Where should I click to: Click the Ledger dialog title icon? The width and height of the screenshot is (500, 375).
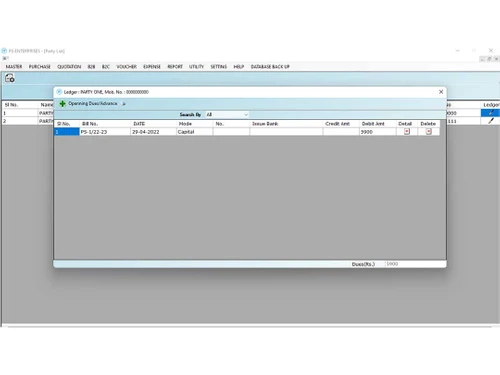59,92
